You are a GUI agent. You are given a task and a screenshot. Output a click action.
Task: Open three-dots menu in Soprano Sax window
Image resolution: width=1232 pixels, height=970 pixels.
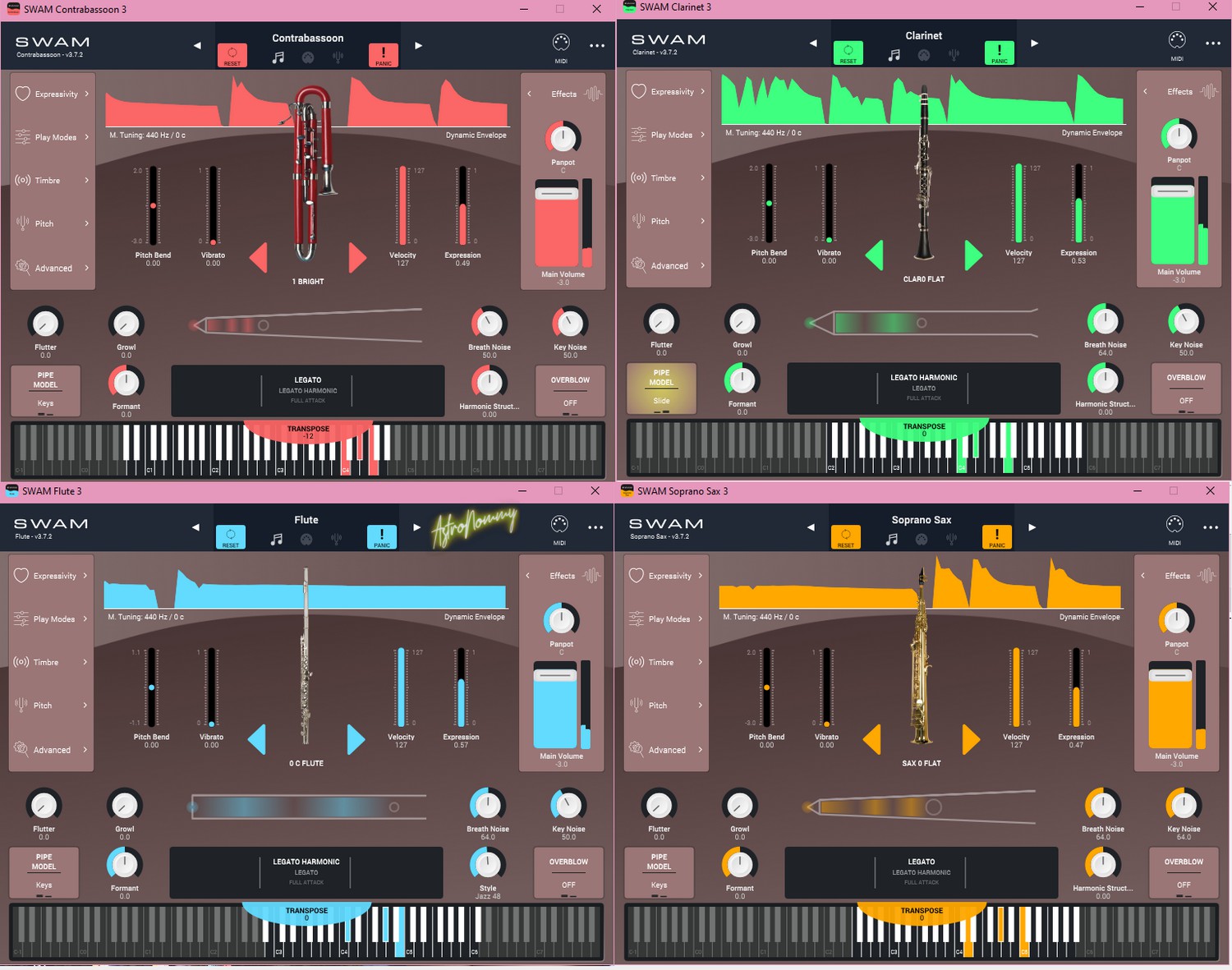[1211, 527]
